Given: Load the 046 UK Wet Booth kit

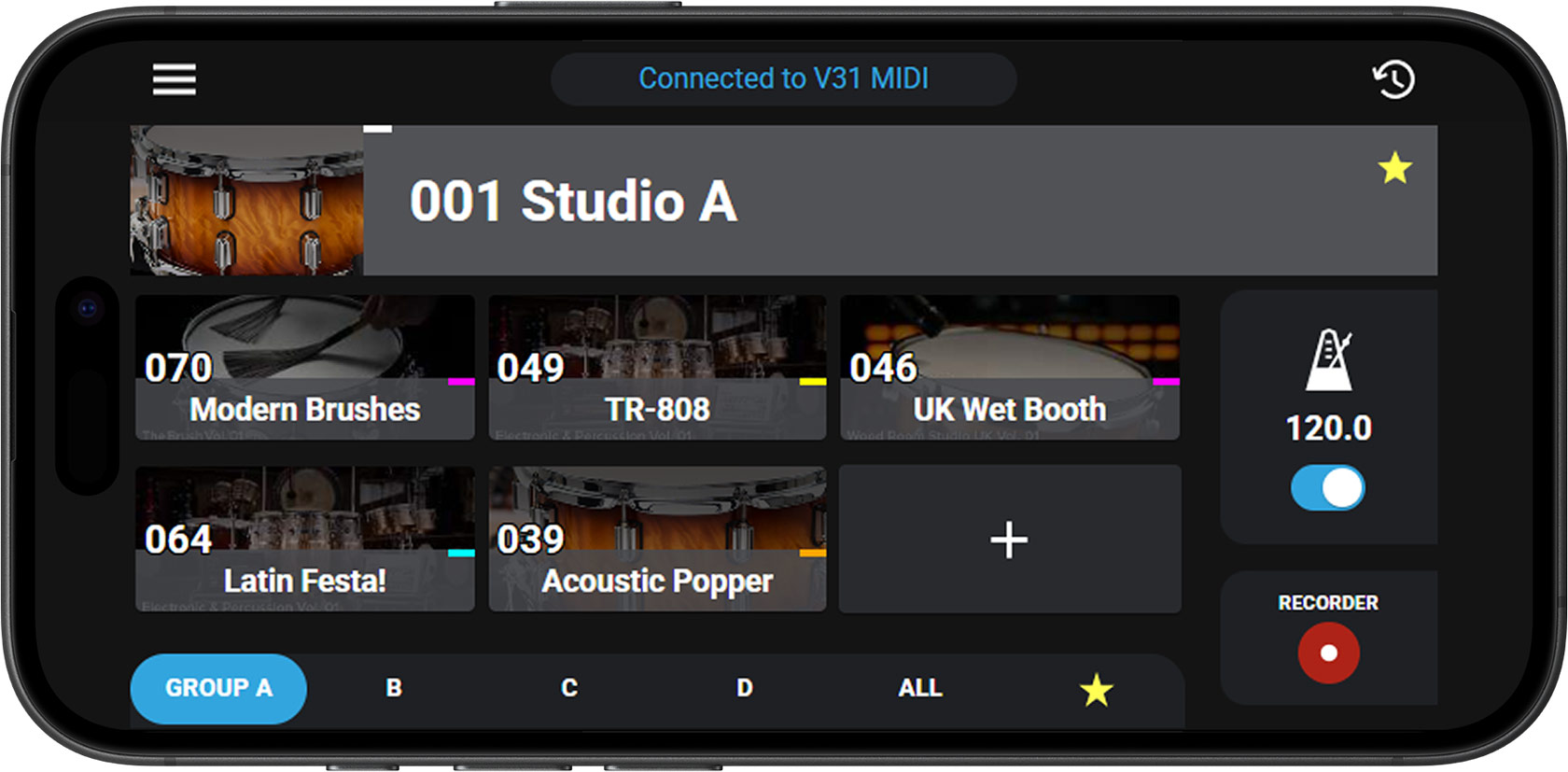Looking at the screenshot, I should pos(1009,368).
